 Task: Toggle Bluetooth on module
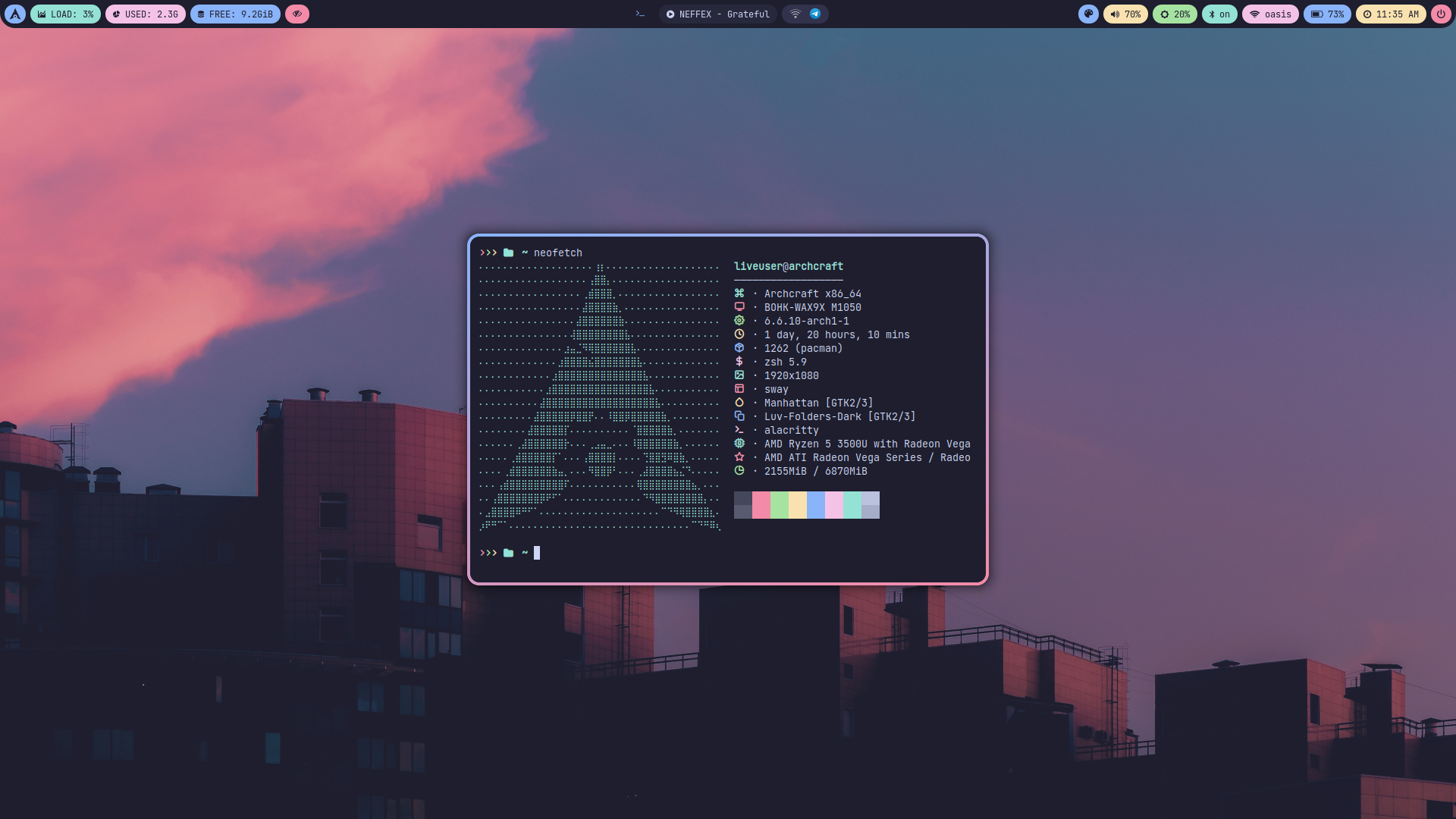(x=1219, y=14)
